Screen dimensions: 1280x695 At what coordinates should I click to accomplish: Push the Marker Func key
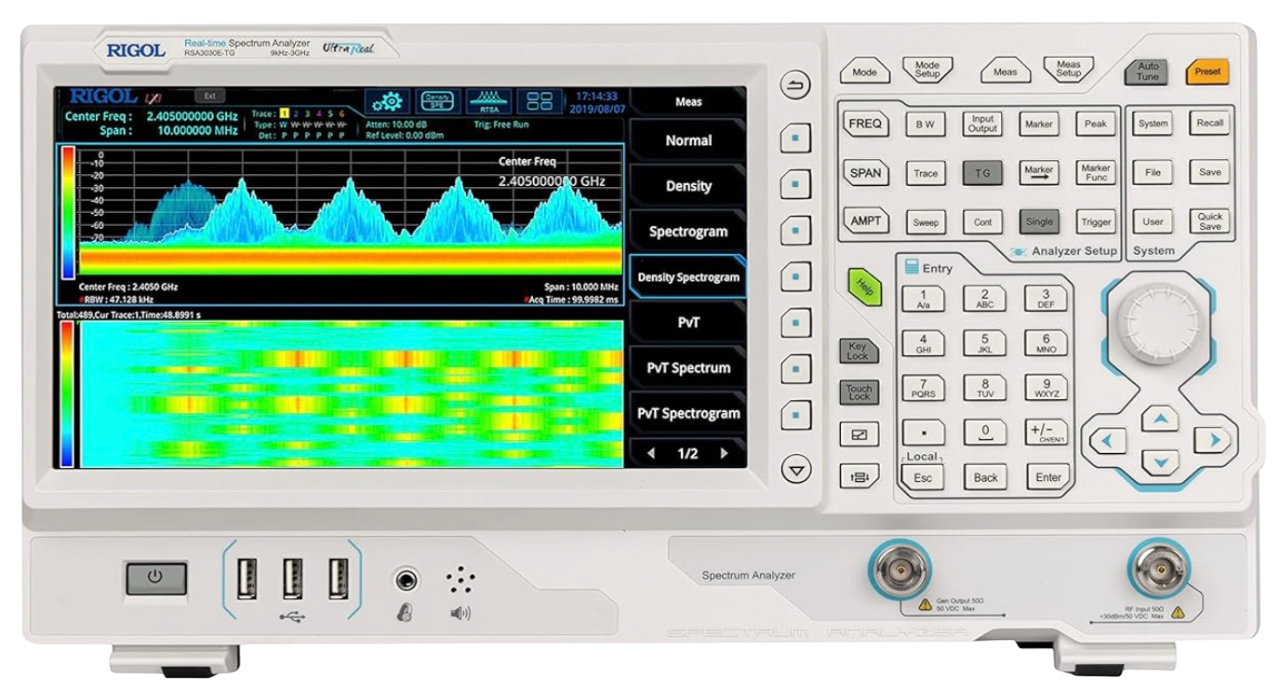1095,173
